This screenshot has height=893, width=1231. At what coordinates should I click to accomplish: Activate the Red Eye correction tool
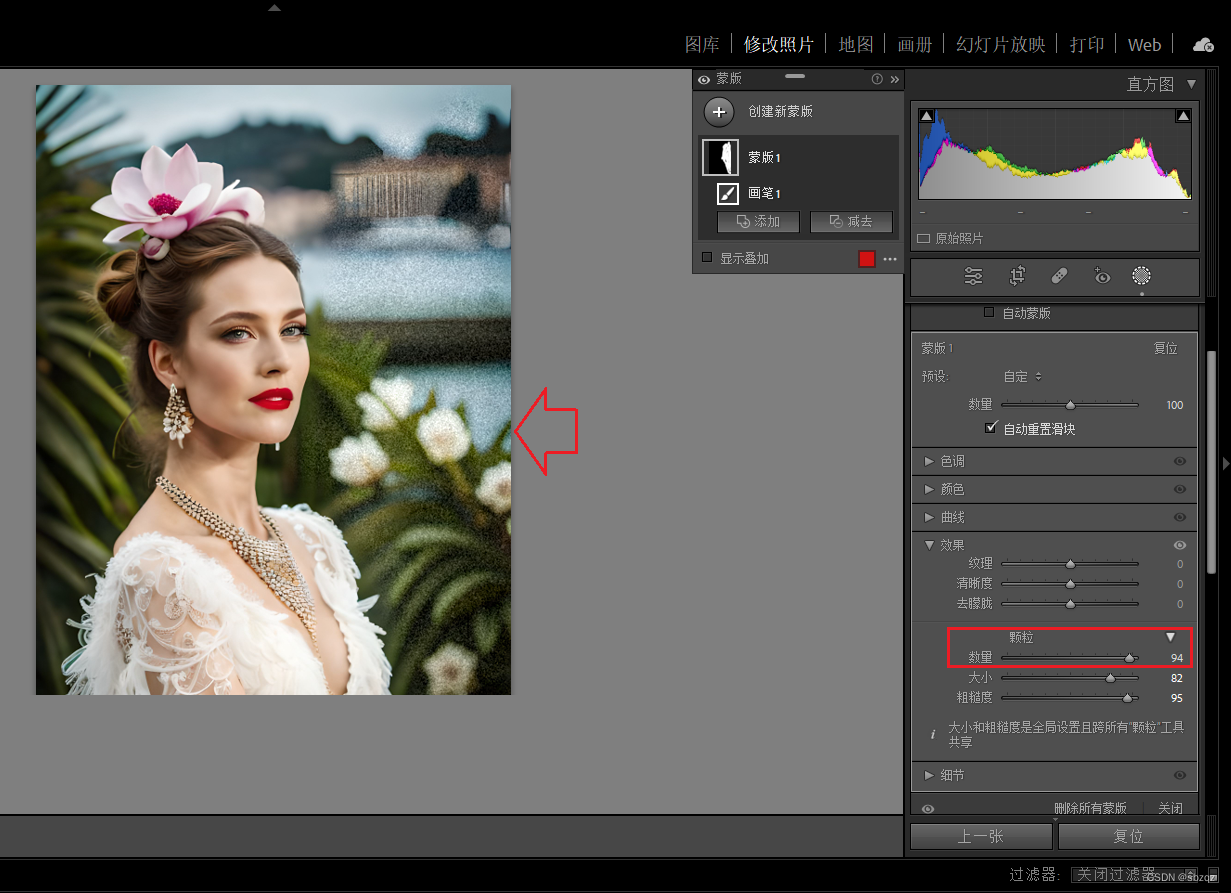coord(1102,276)
